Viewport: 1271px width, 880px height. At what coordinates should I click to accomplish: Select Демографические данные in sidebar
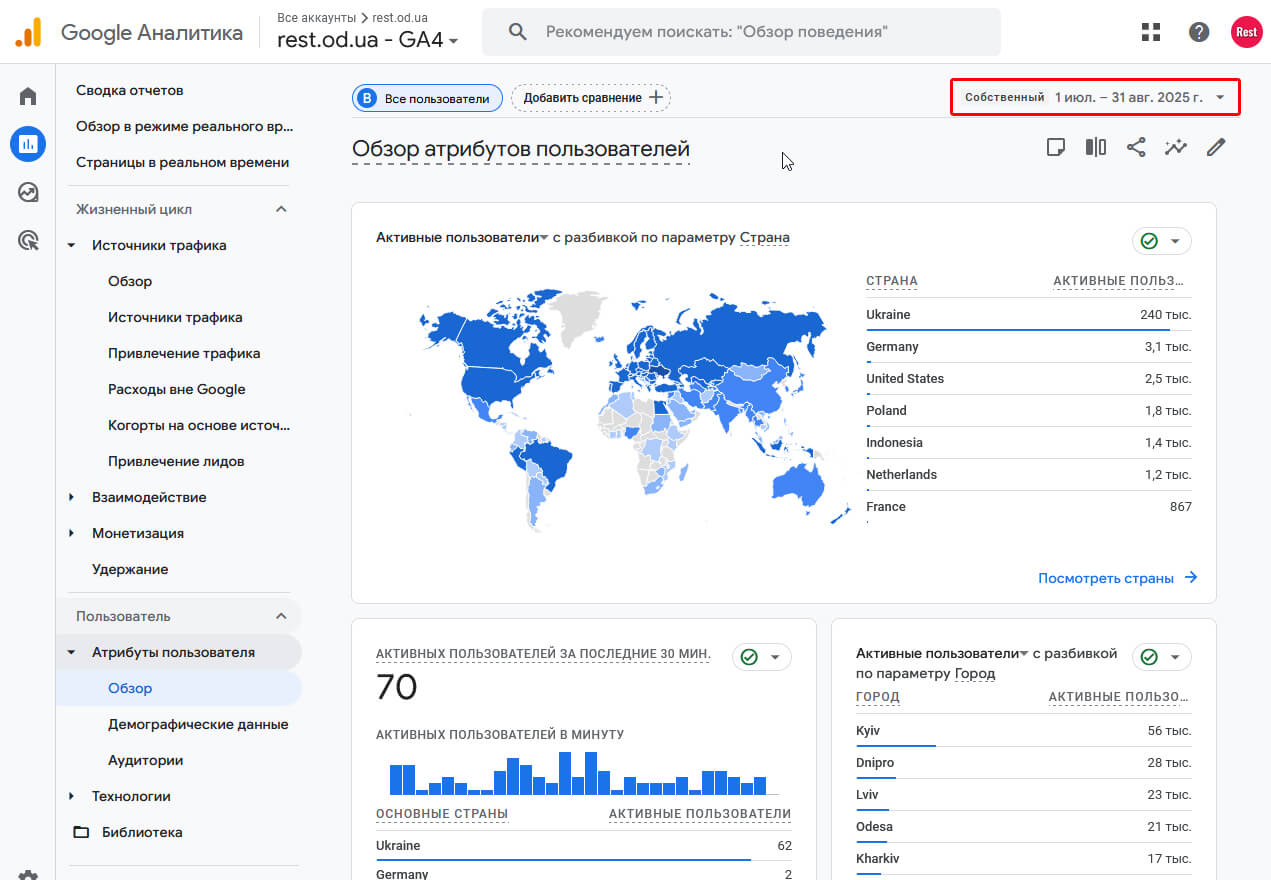198,724
